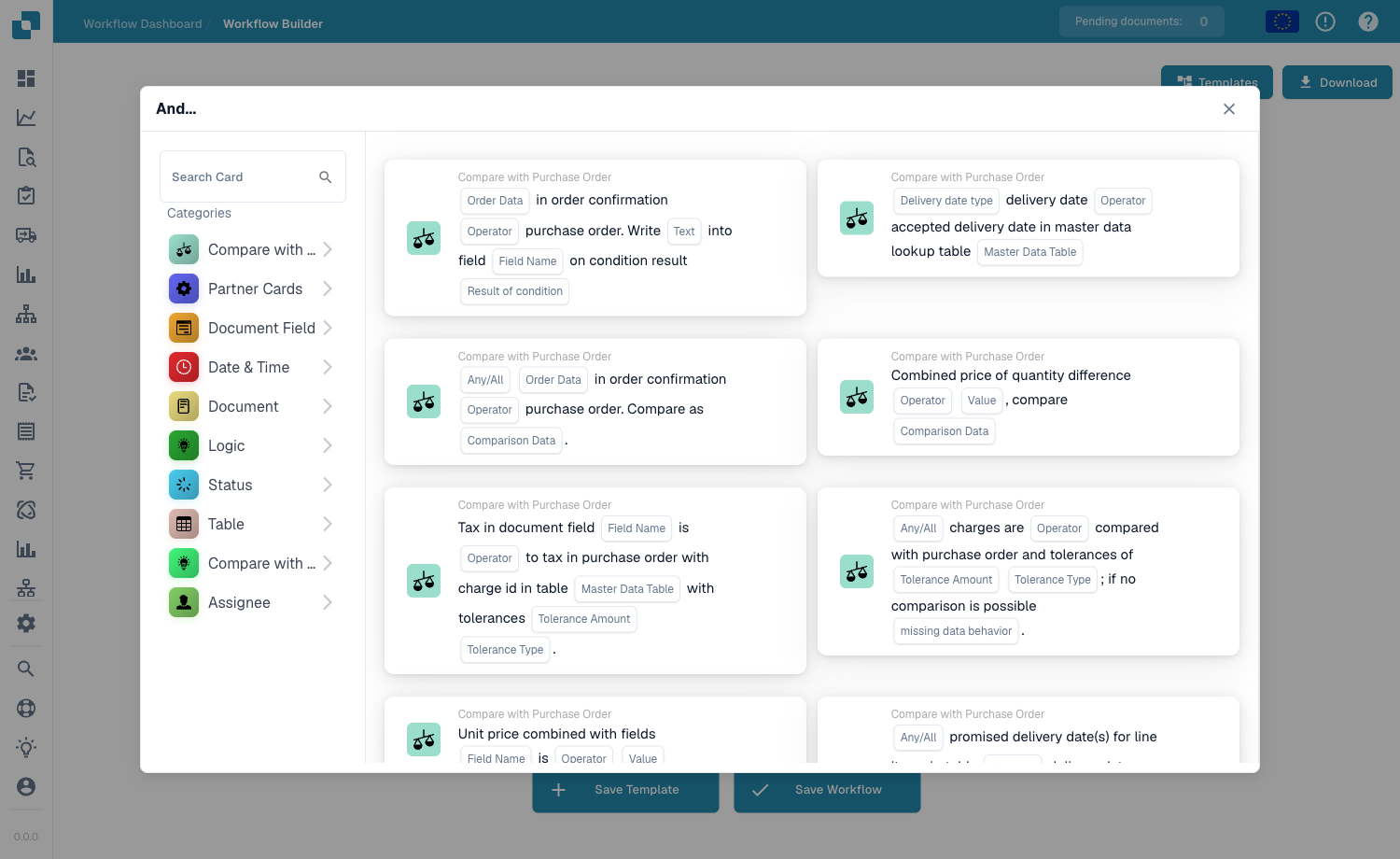Expand the first Compare with category chevron
Viewport: 1400px width, 859px height.
click(x=328, y=249)
